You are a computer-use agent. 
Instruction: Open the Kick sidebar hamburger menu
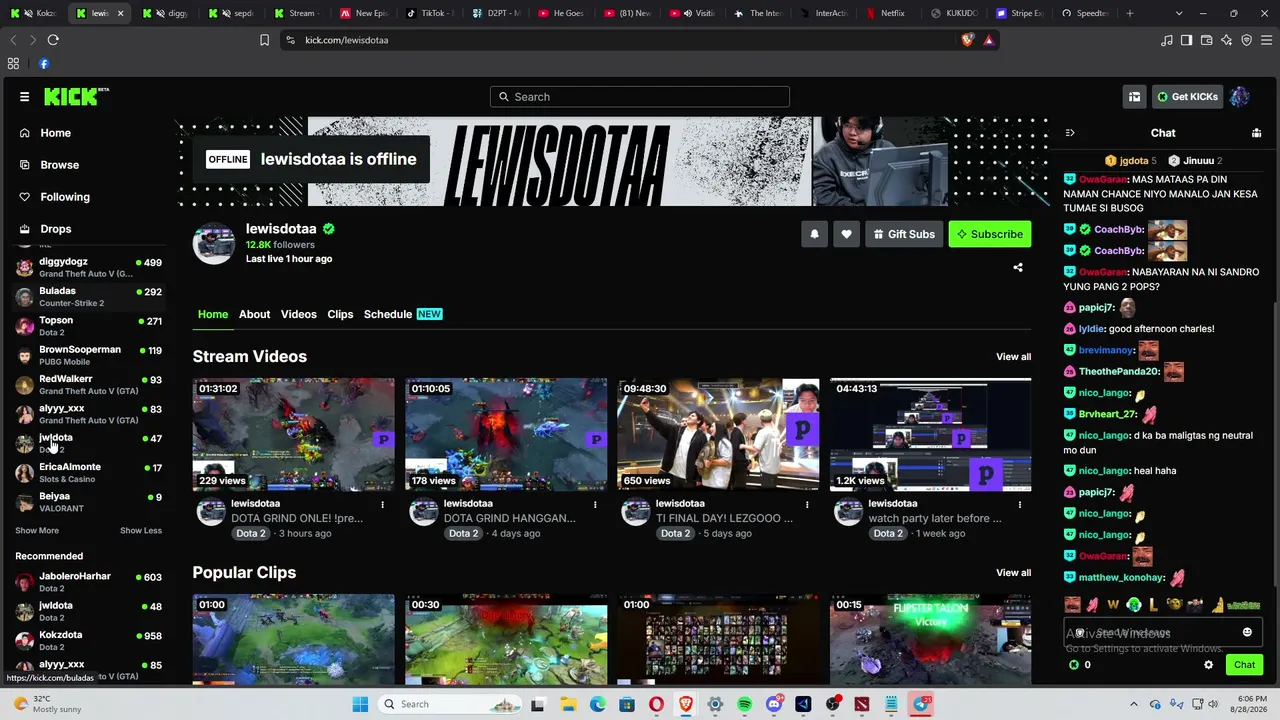tap(24, 97)
